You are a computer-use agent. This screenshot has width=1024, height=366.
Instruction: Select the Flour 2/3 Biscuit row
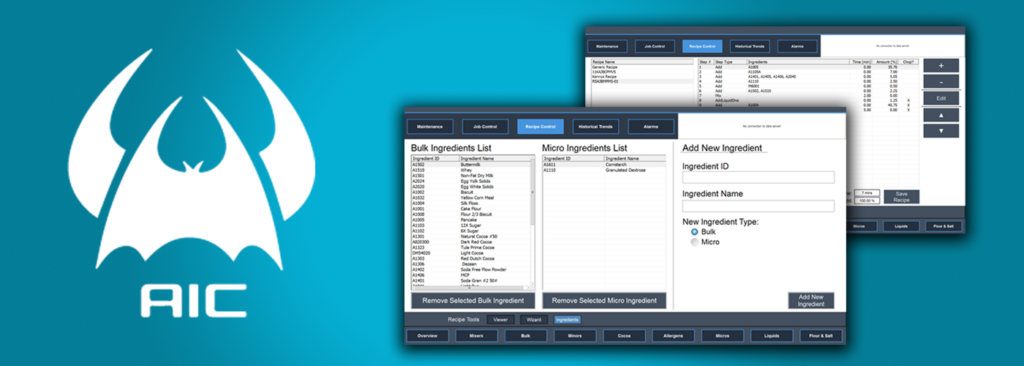pyautogui.click(x=470, y=214)
